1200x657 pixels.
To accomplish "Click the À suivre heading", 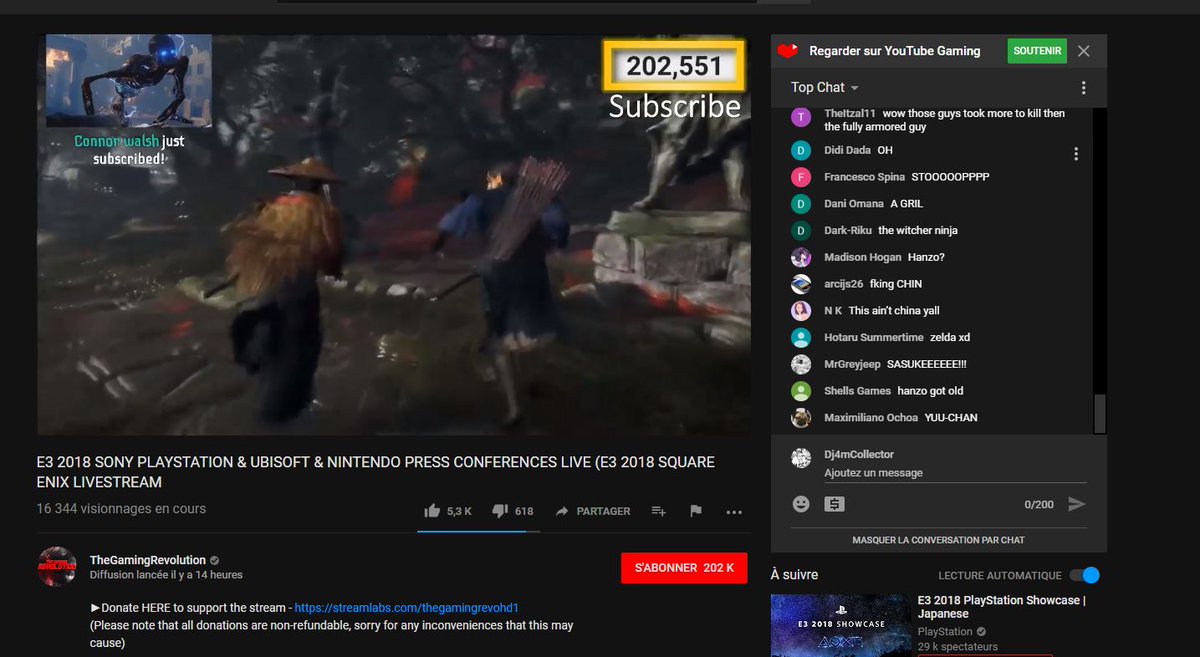I will (x=794, y=575).
